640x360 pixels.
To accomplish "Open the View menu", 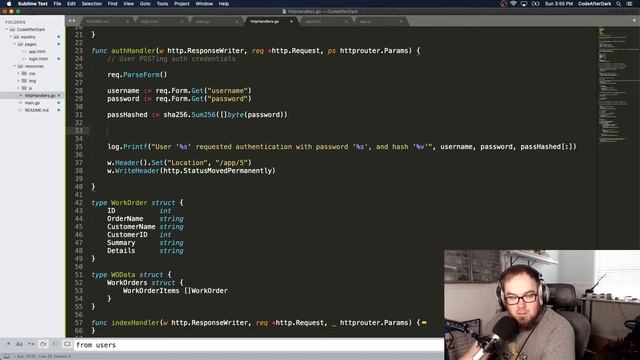I will click(129, 4).
